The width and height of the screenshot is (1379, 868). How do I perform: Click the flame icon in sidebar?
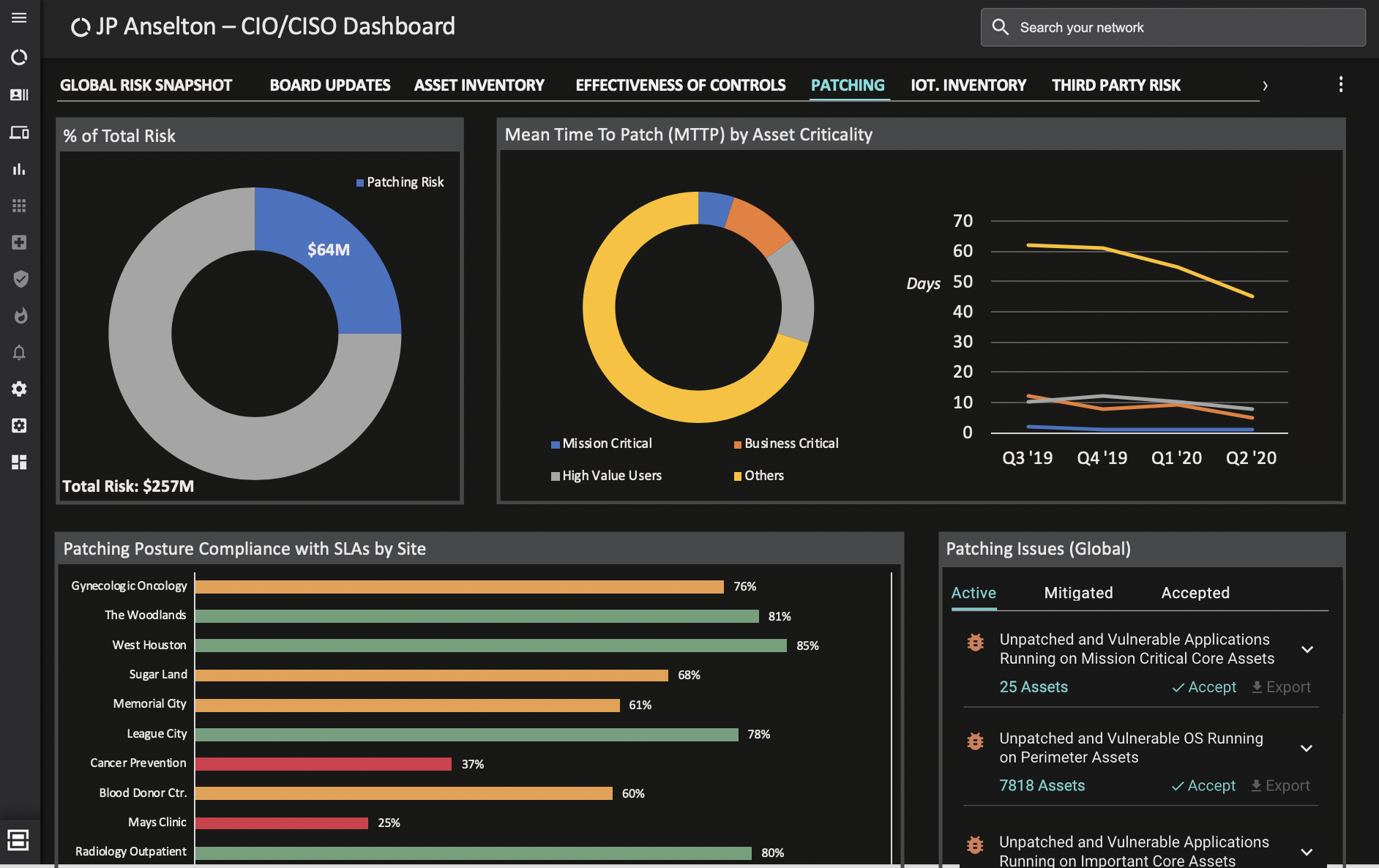(x=20, y=315)
